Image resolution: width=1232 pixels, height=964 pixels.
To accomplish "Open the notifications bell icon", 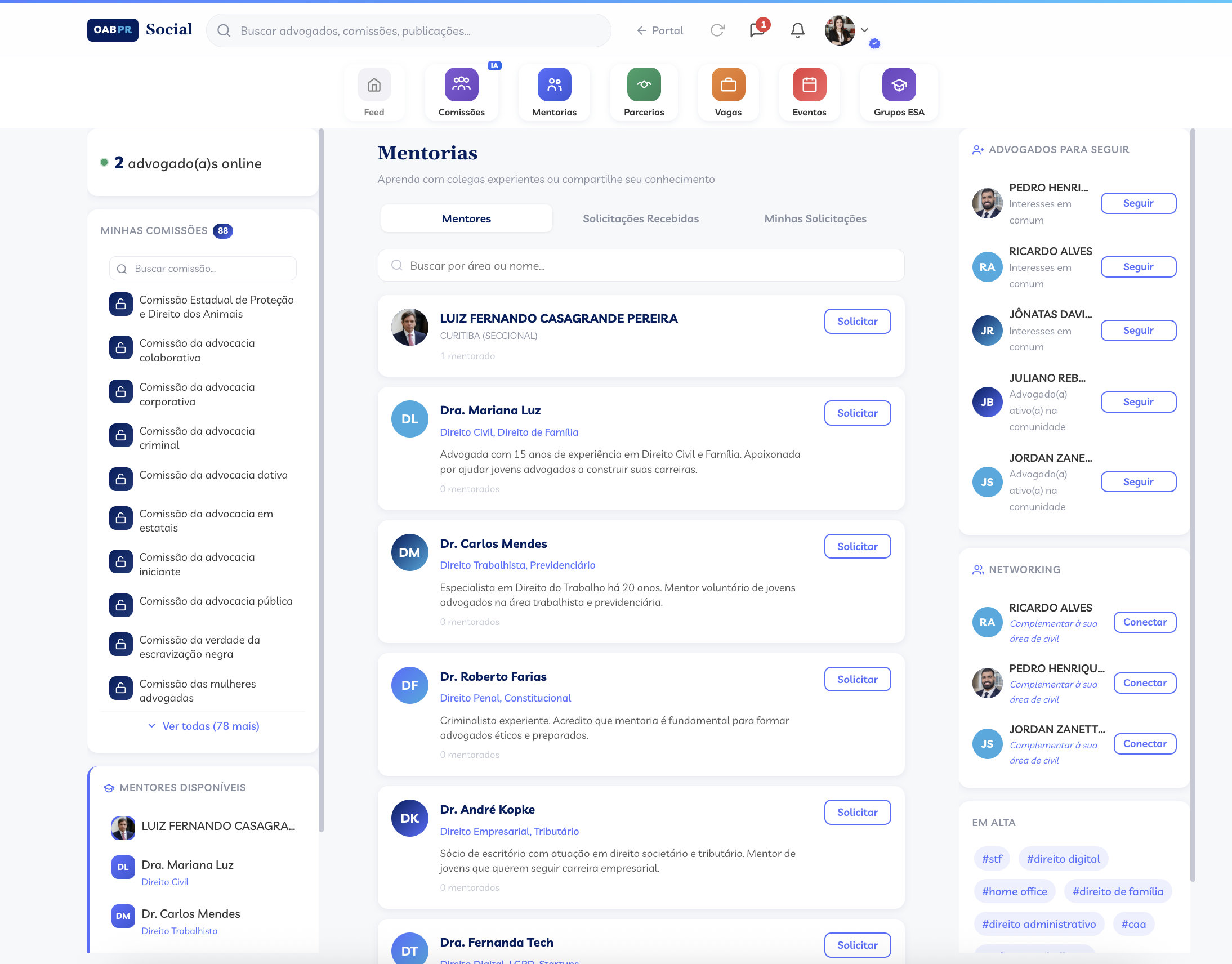I will tap(797, 30).
